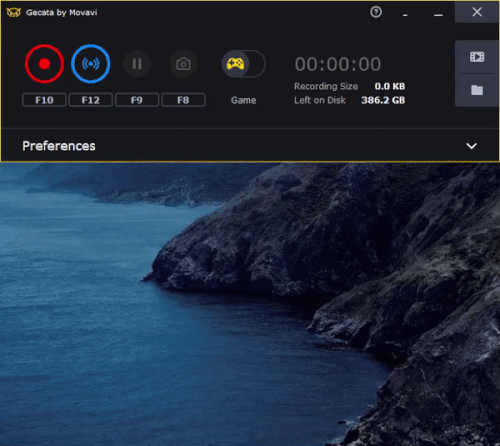
Task: Change the F12 stream hotkey field
Action: [91, 100]
